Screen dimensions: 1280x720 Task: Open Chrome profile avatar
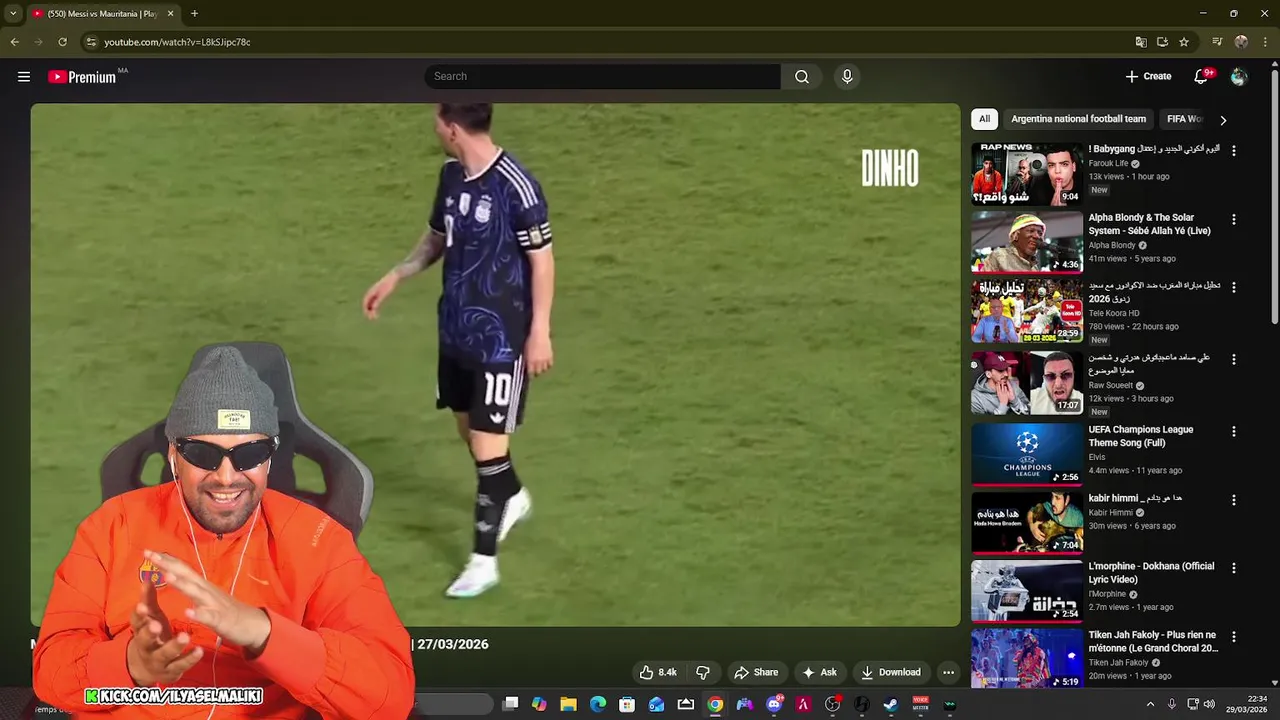click(x=1241, y=42)
